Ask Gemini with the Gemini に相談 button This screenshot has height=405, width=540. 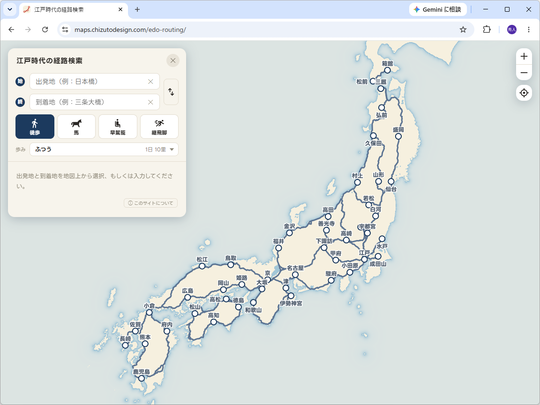coord(438,10)
